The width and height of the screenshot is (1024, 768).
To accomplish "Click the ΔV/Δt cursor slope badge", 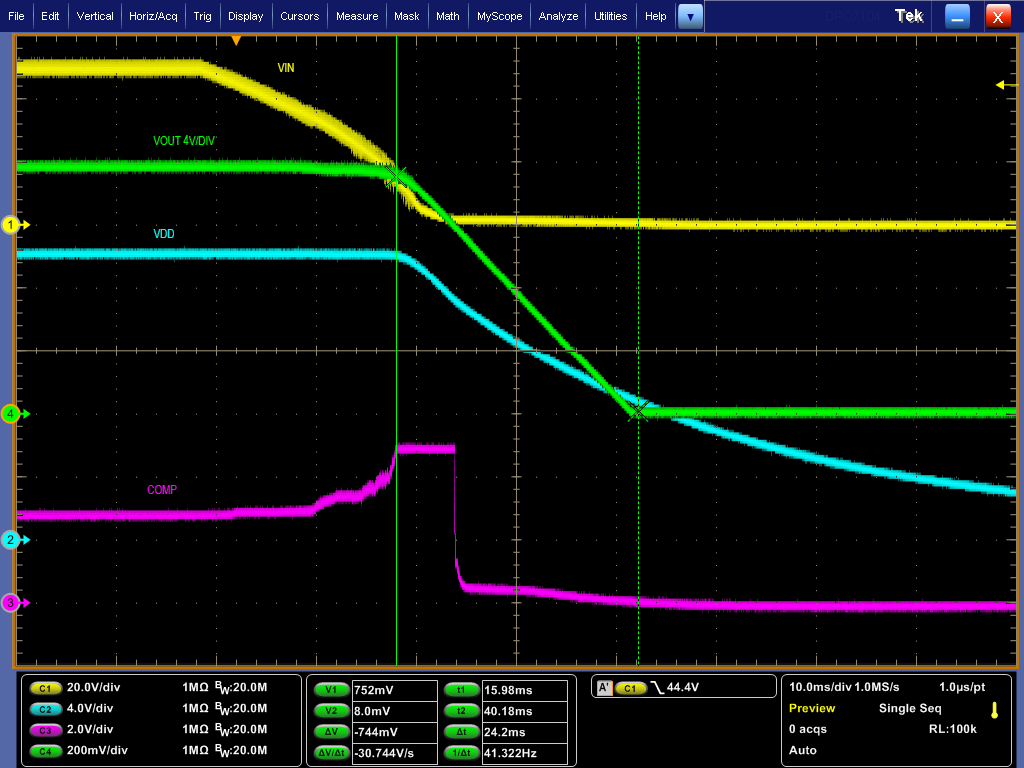I will point(331,751).
